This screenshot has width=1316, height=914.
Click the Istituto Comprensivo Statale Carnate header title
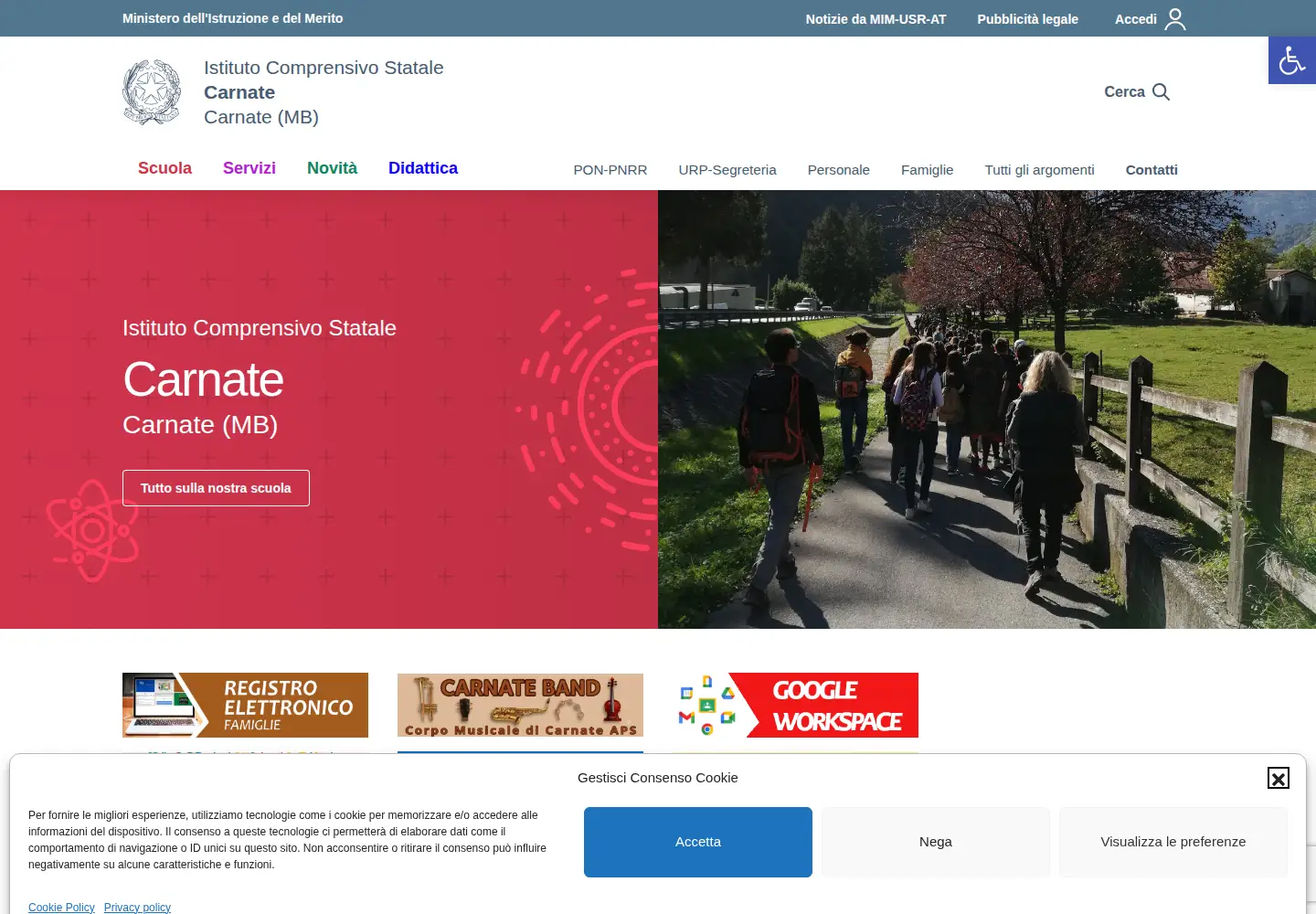pos(324,92)
